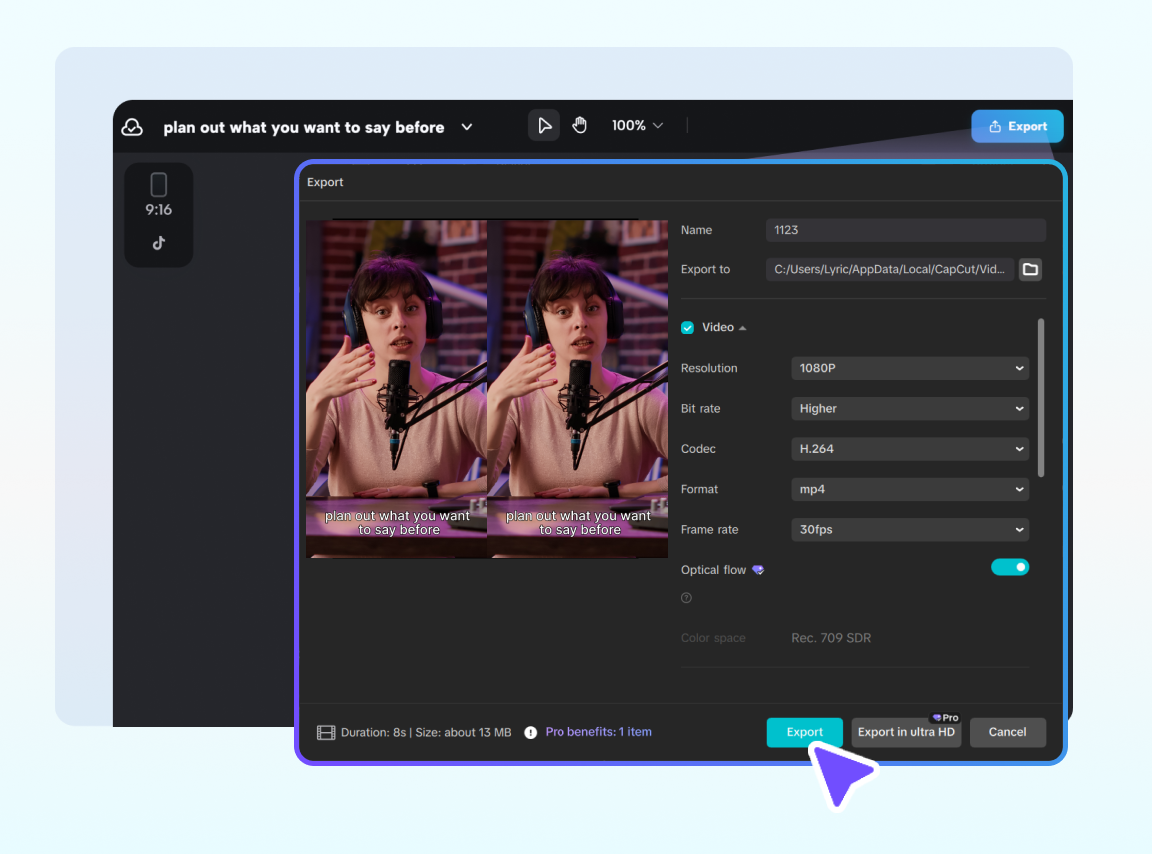Screen dimensions: 1152x854
Task: Click the Export button in the dialog
Action: point(804,732)
